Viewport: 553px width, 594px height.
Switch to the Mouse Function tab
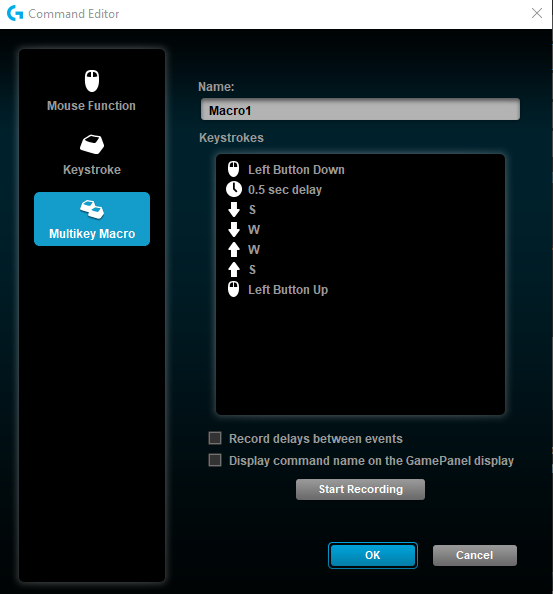[91, 106]
